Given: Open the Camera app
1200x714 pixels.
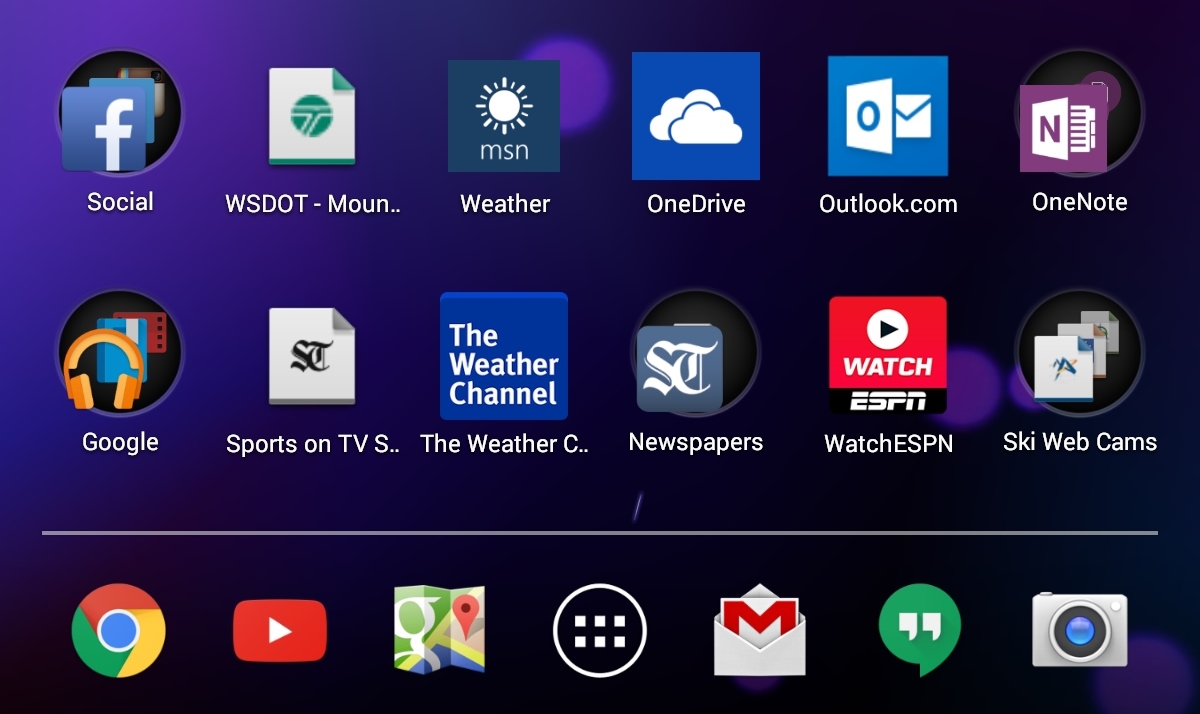Looking at the screenshot, I should pyautogui.click(x=1080, y=630).
